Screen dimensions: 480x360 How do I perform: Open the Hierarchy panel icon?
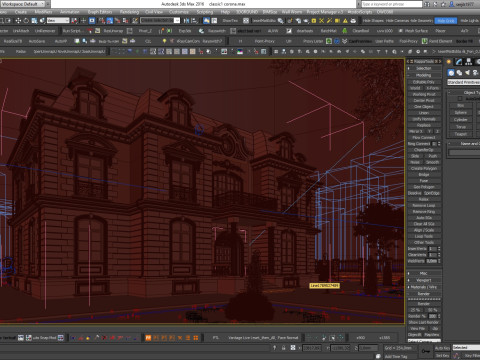(x=469, y=62)
